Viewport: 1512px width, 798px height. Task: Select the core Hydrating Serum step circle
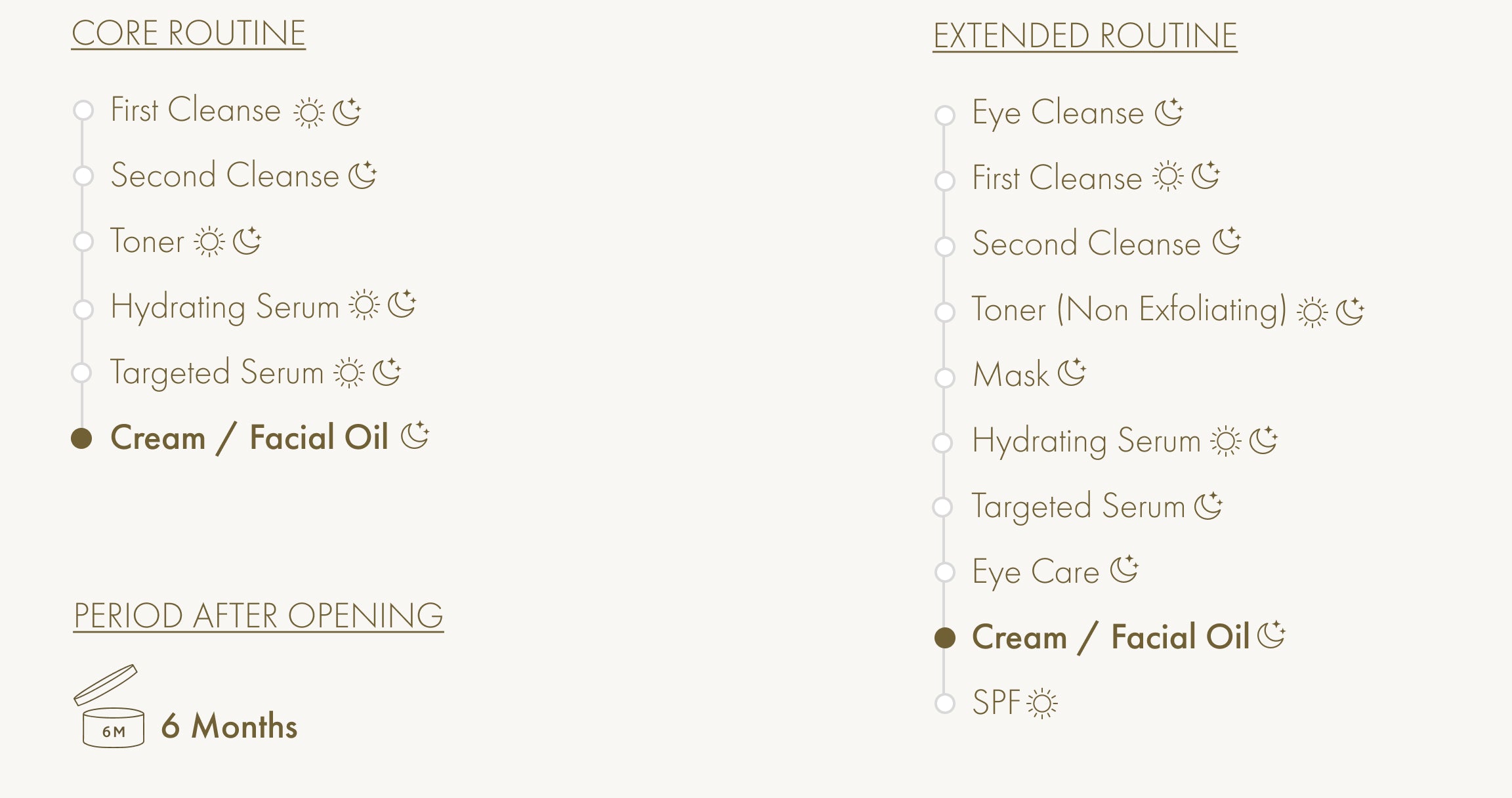83,309
